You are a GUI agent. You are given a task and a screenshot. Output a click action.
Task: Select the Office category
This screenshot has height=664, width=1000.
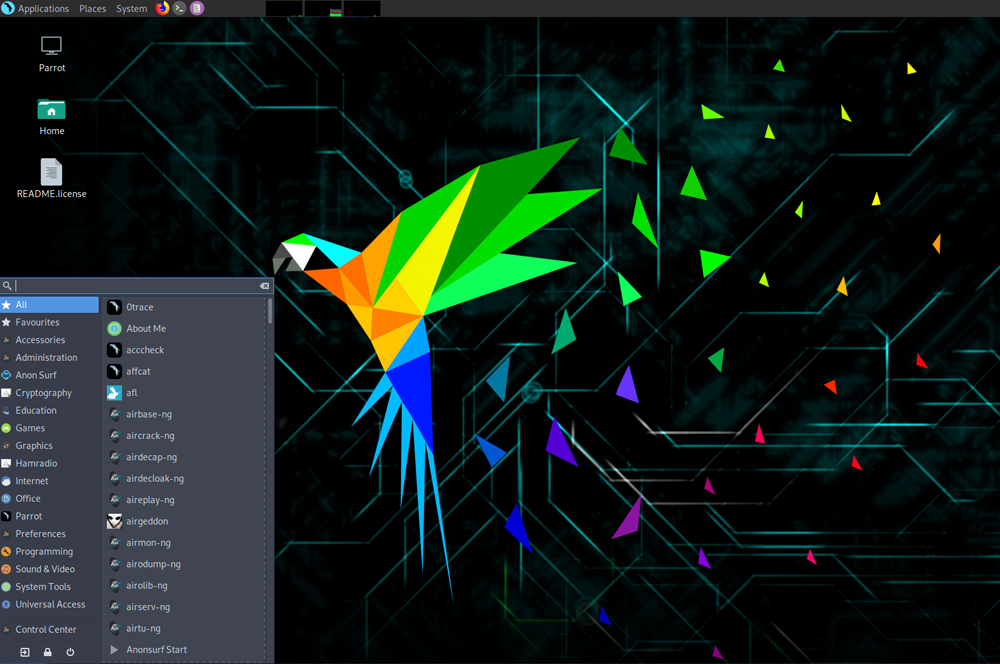coord(50,499)
